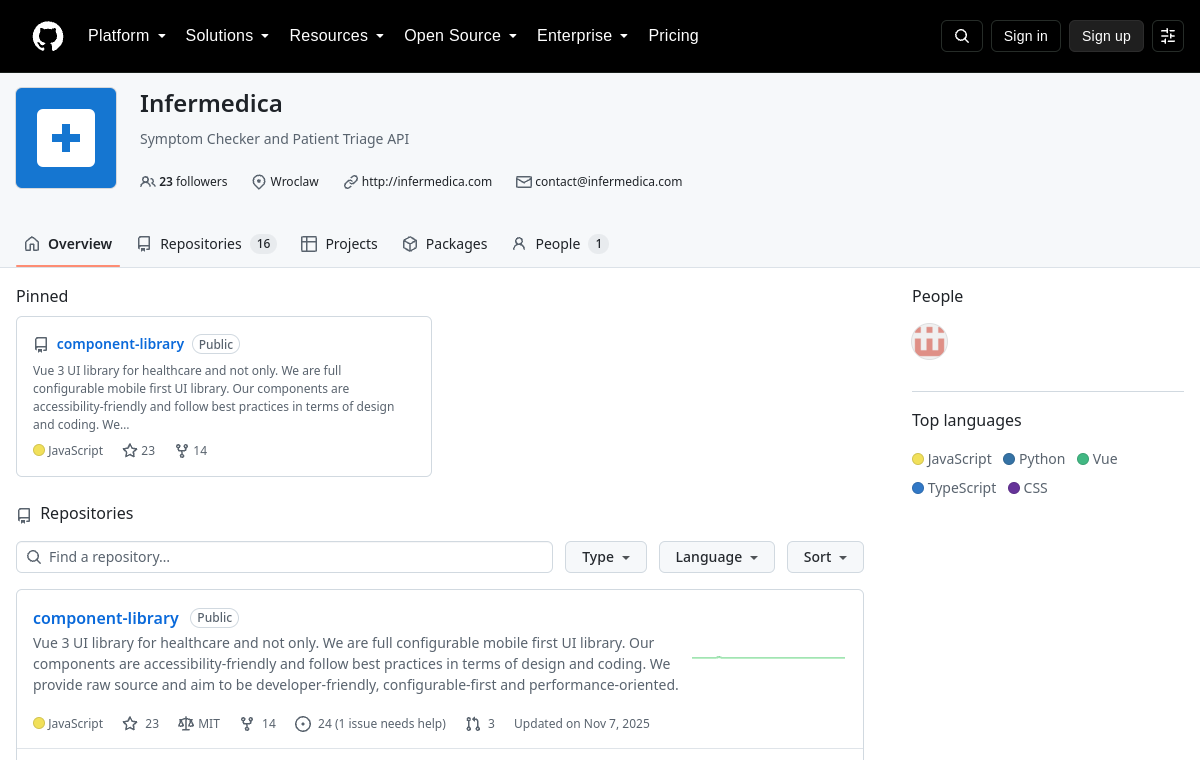Click the fork count 14 in list row
Screen dimensions: 1200x760
[269, 724]
